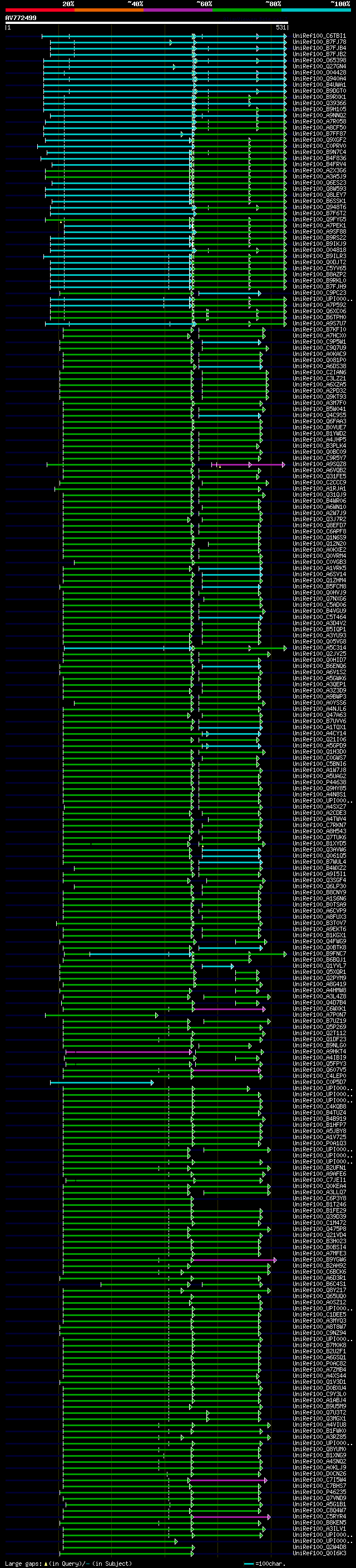Select the UniRef100_A9NNQ2 row label
356x1568 pixels.
click(319, 116)
